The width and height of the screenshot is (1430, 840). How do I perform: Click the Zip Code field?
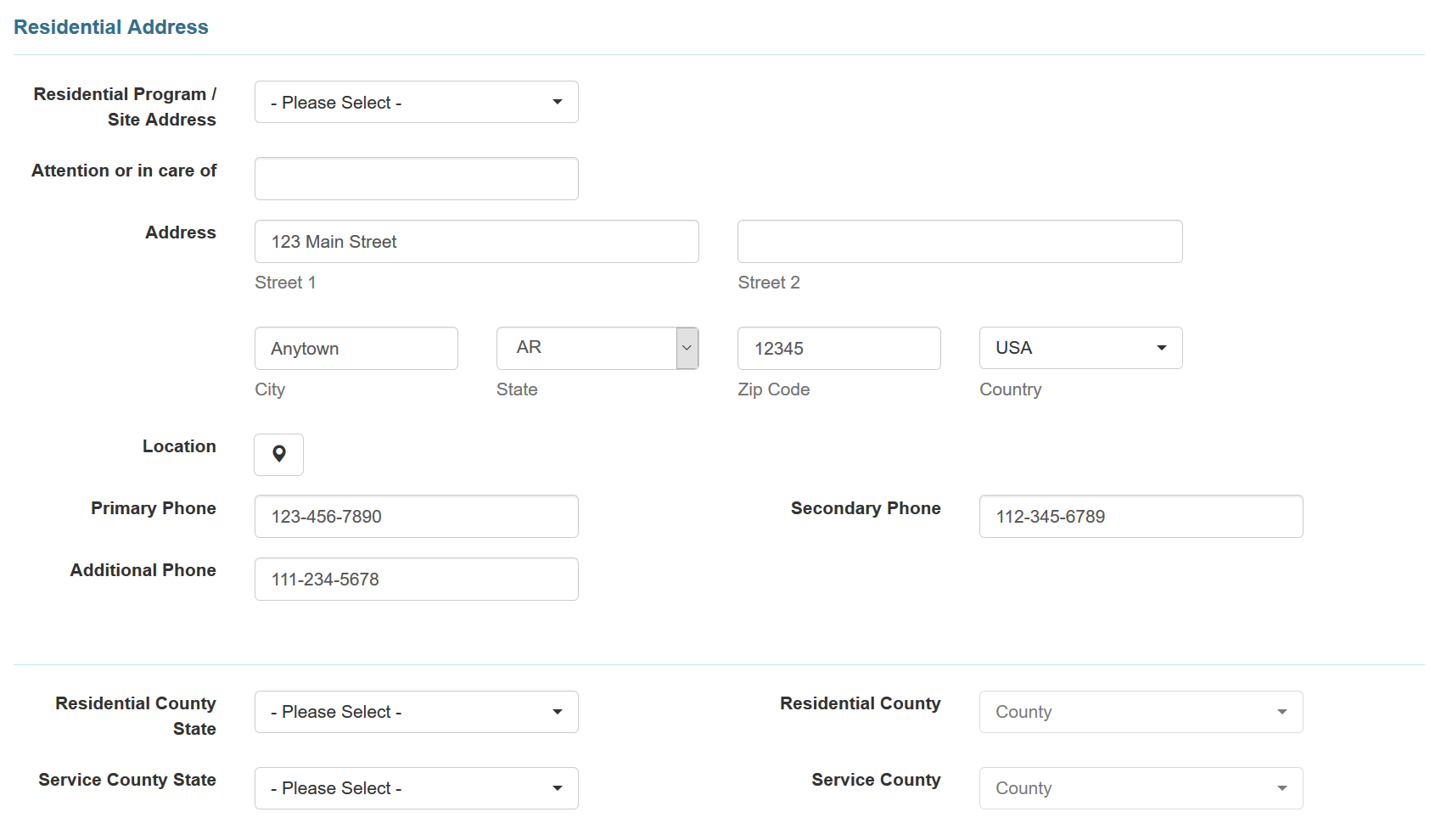click(838, 349)
